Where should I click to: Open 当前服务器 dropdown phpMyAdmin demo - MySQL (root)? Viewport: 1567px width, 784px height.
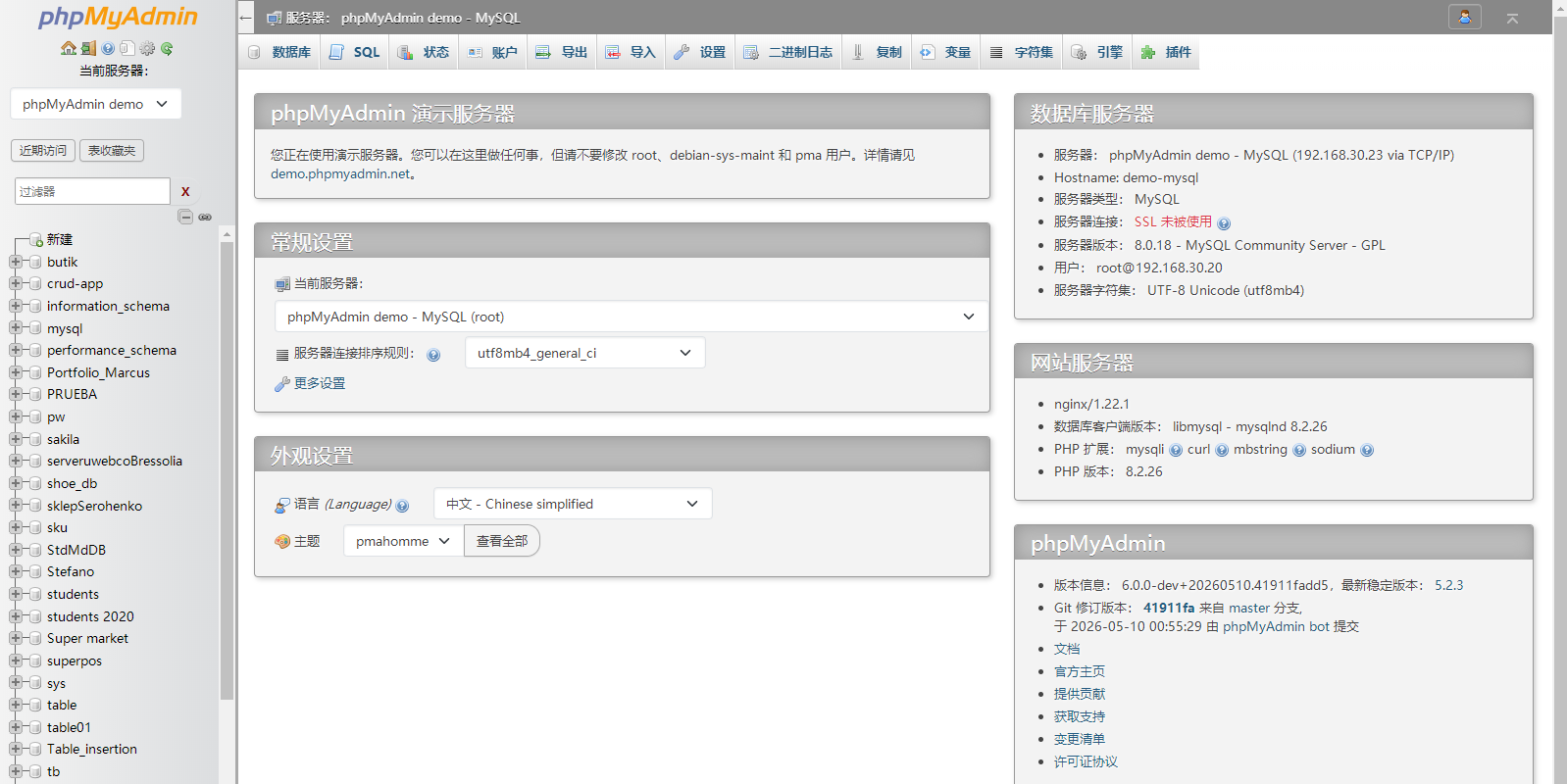(x=632, y=317)
